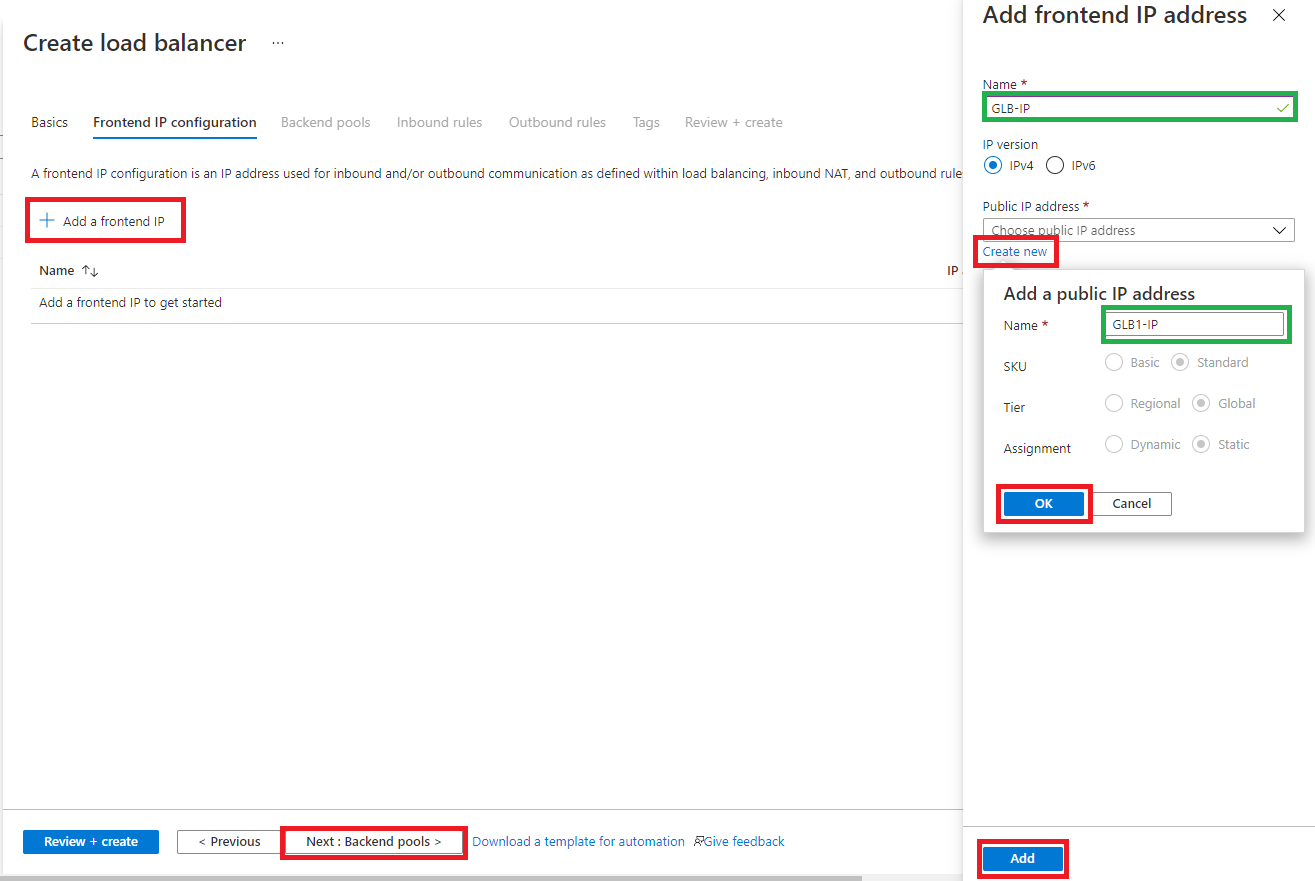
Task: Click the feedback icon next to Give feedback
Action: 699,842
